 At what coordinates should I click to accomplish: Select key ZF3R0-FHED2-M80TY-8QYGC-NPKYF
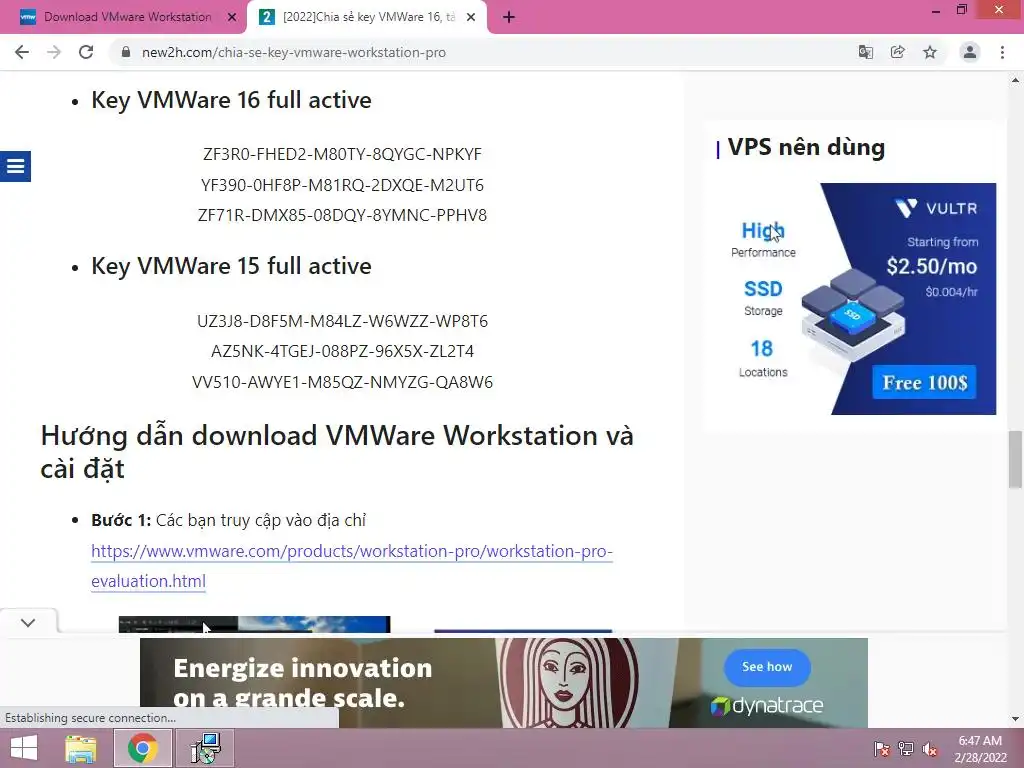[342, 154]
